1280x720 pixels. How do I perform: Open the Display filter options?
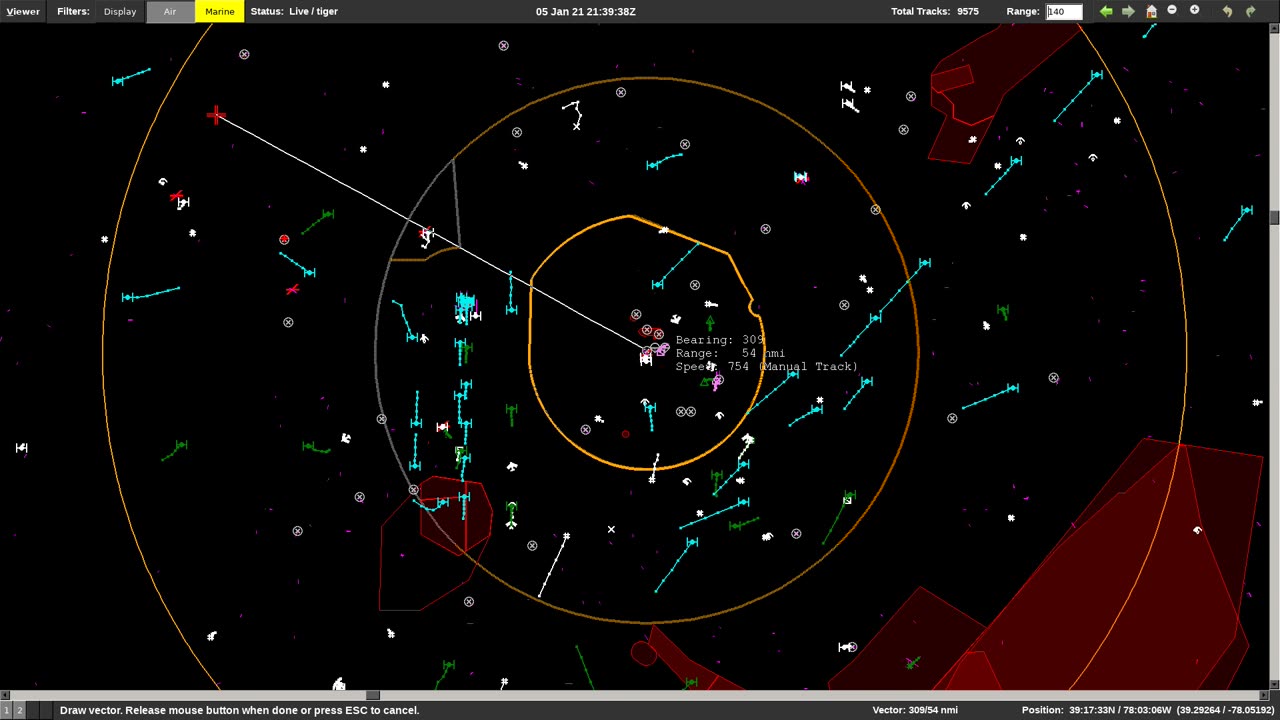click(x=120, y=12)
